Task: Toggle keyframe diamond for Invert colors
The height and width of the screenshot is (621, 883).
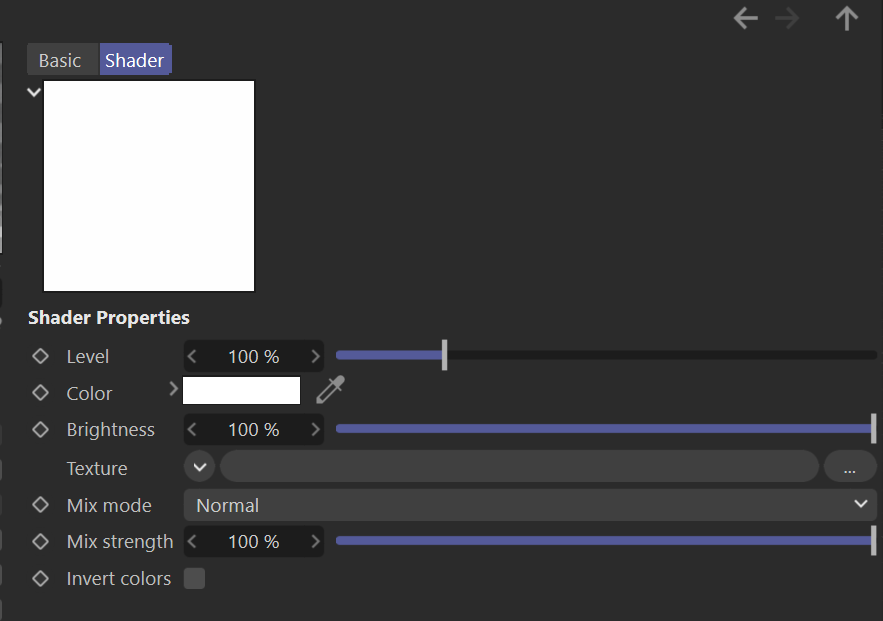Action: coord(41,578)
